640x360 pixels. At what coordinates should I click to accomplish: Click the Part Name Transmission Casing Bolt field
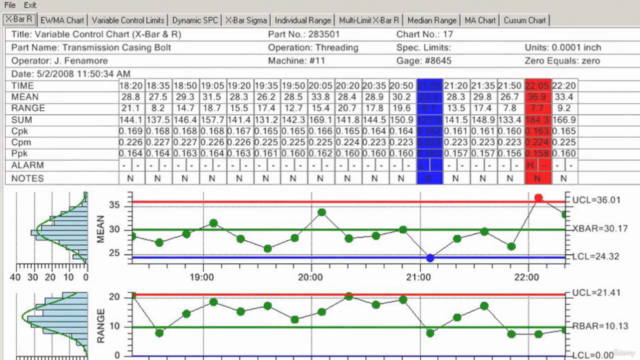click(91, 47)
